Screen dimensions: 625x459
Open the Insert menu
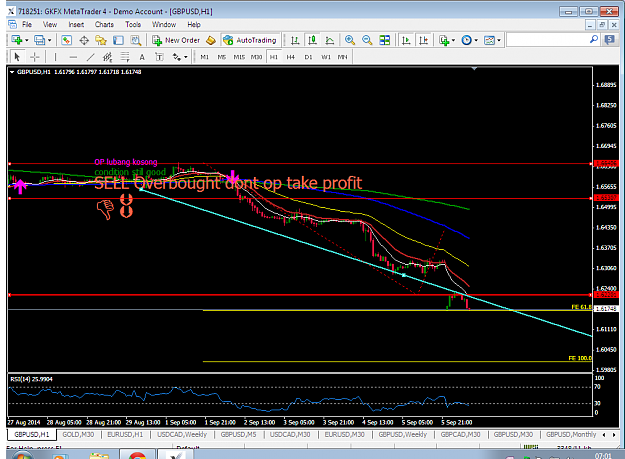(x=76, y=24)
